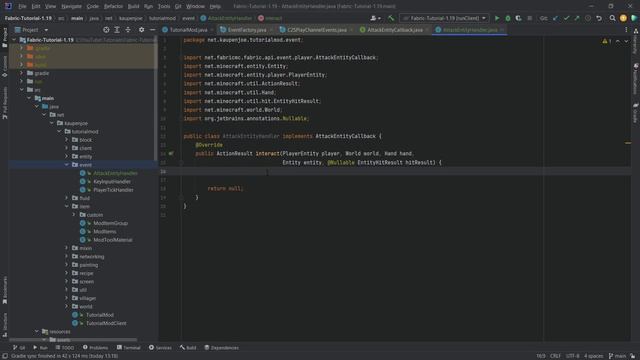
Task: Expand the entity package folder
Action: [x=67, y=156]
